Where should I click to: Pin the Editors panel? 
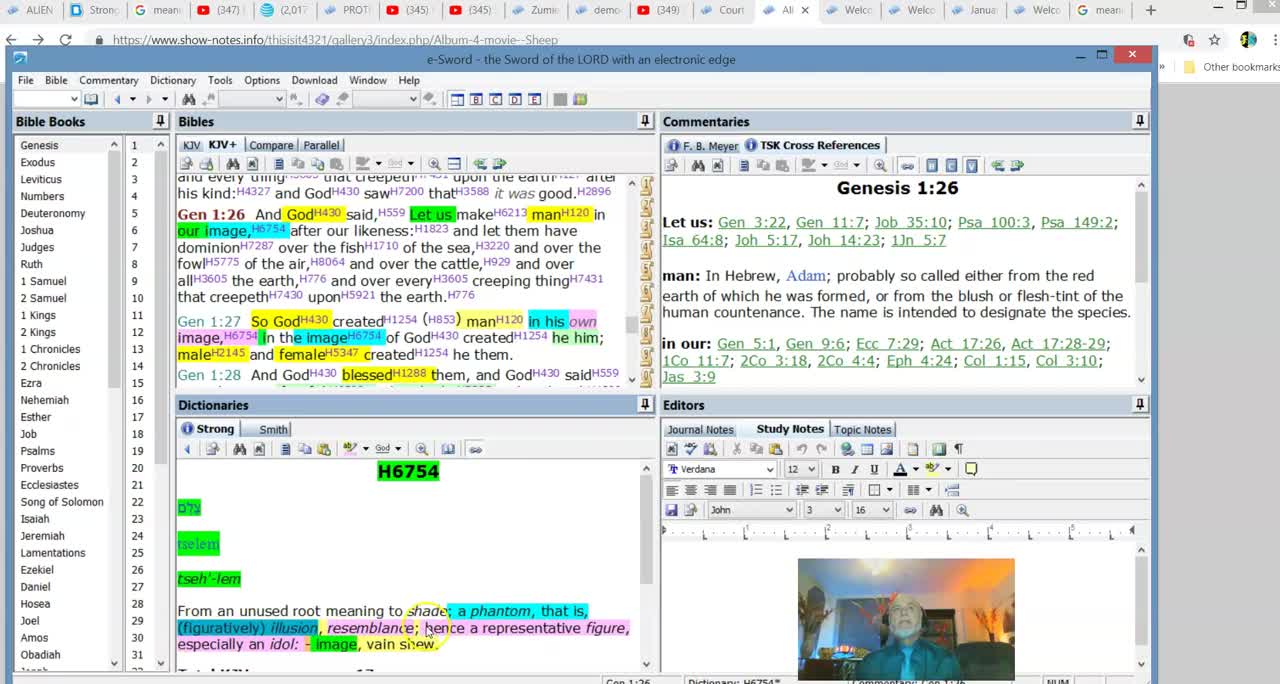coord(1139,404)
